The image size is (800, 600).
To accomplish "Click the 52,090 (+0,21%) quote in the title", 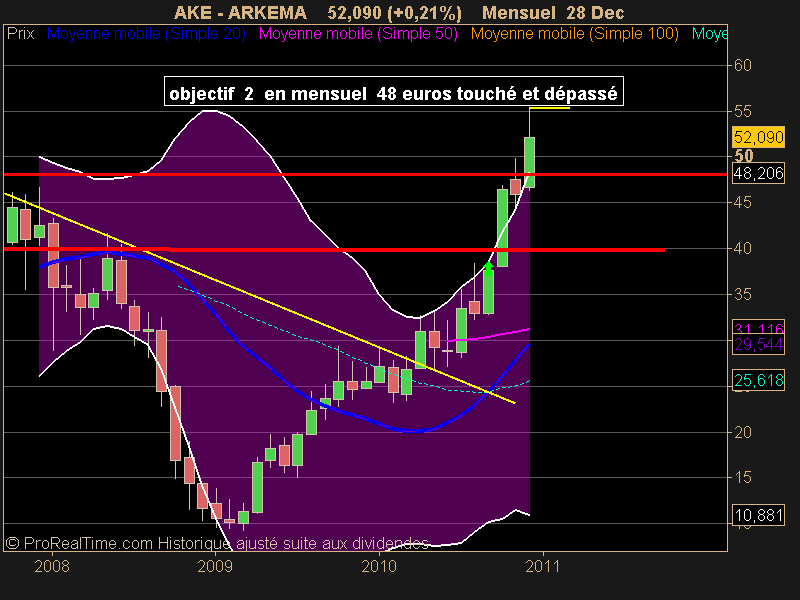I will (394, 13).
